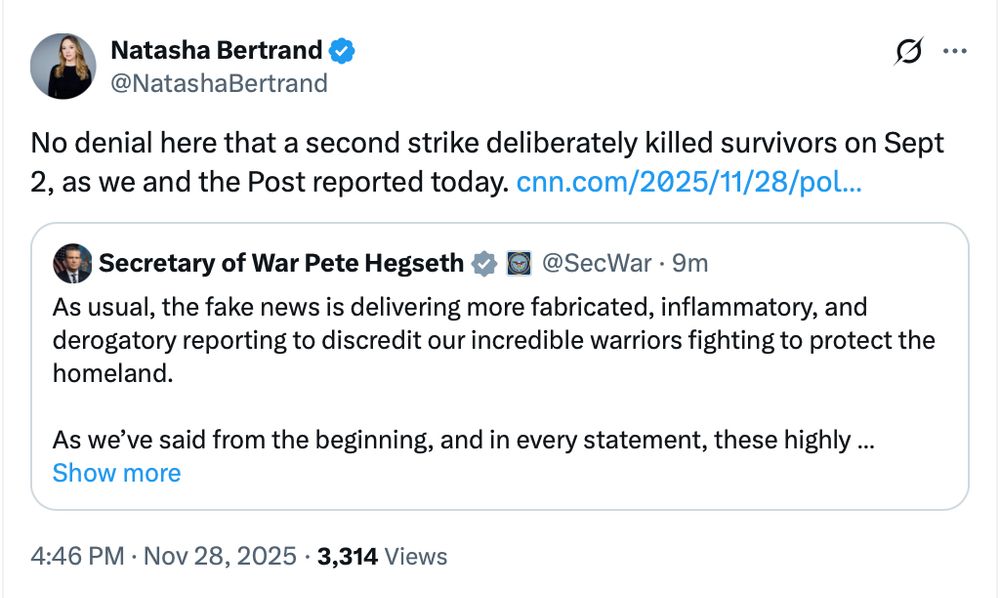View the 3,314 Views count
Image resolution: width=1000 pixels, height=598 pixels.
pyautogui.click(x=382, y=556)
